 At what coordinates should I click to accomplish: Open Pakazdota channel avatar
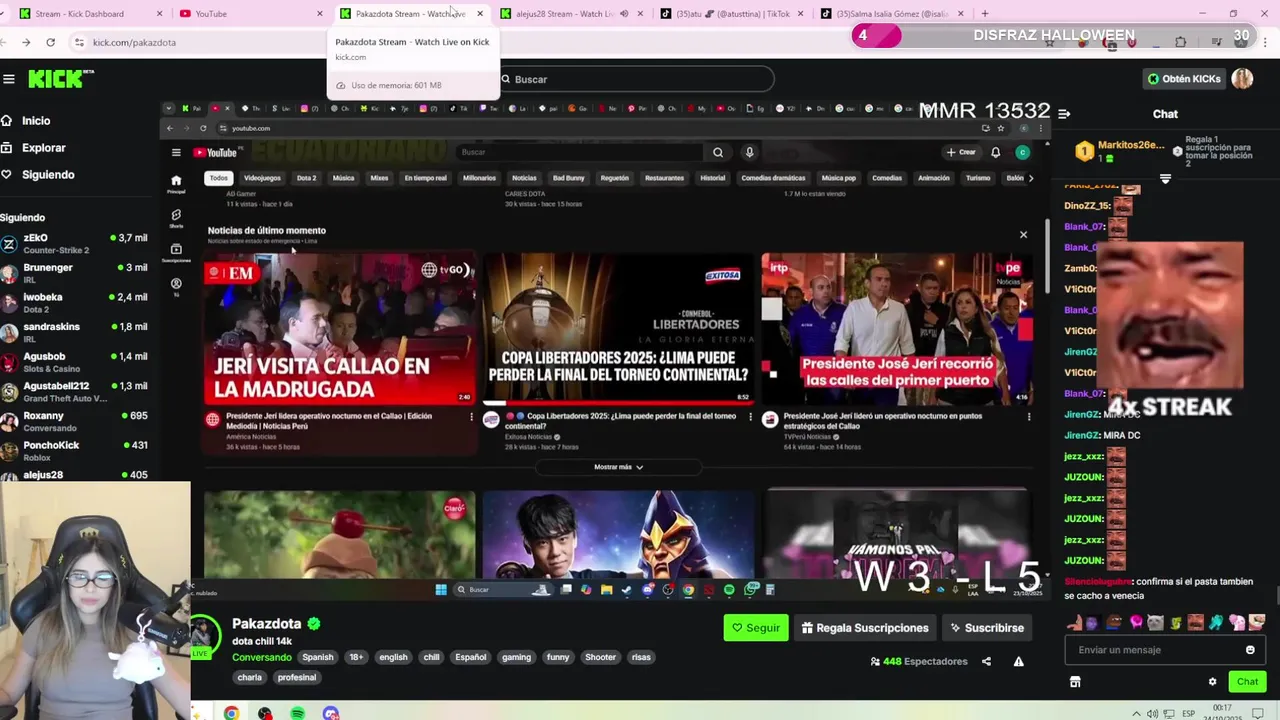point(204,634)
